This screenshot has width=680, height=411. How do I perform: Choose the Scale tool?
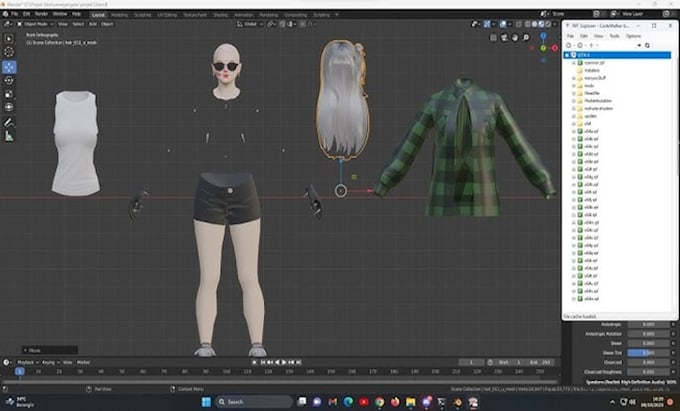pos(9,93)
